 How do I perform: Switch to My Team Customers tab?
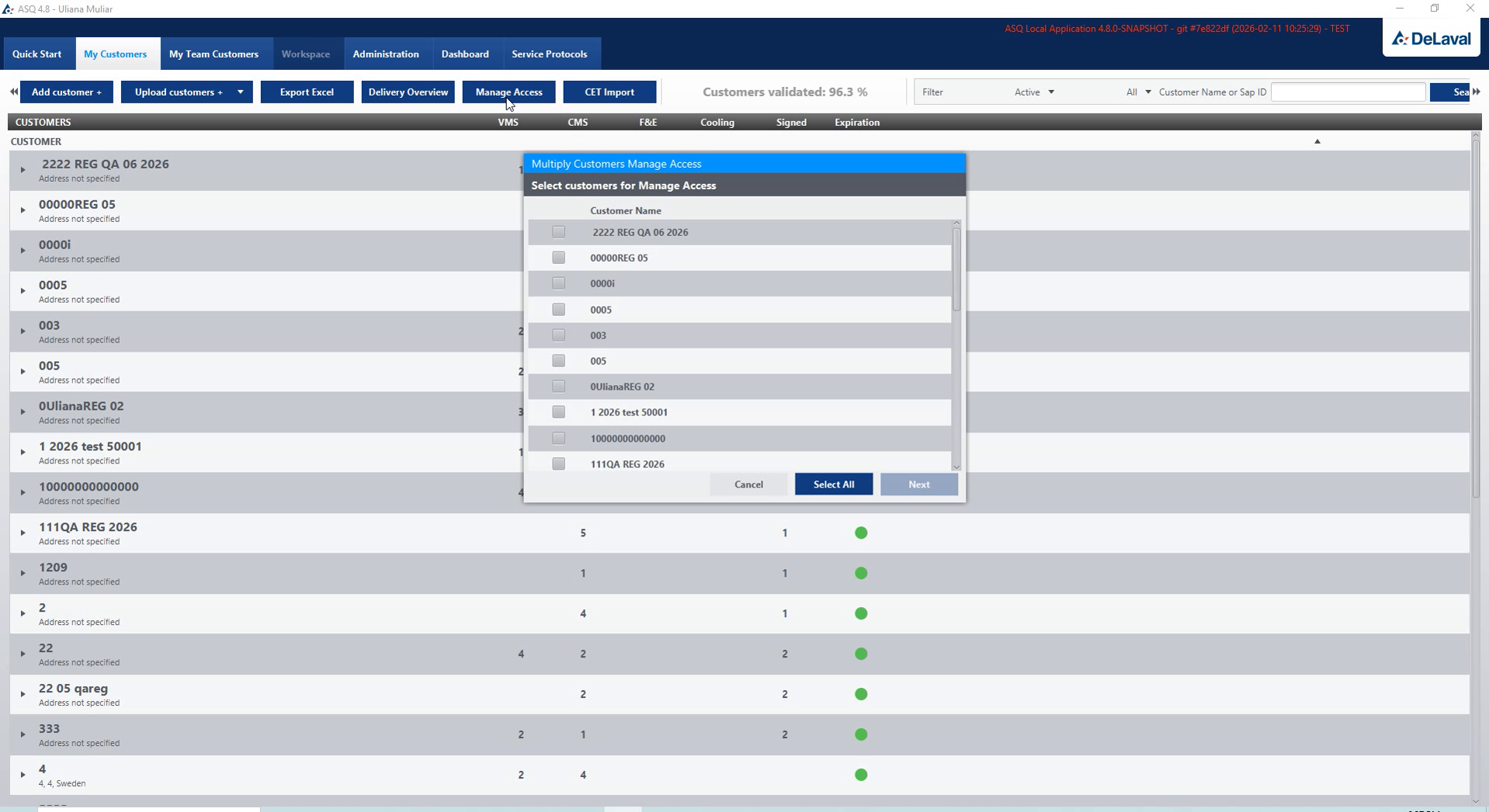pos(213,54)
